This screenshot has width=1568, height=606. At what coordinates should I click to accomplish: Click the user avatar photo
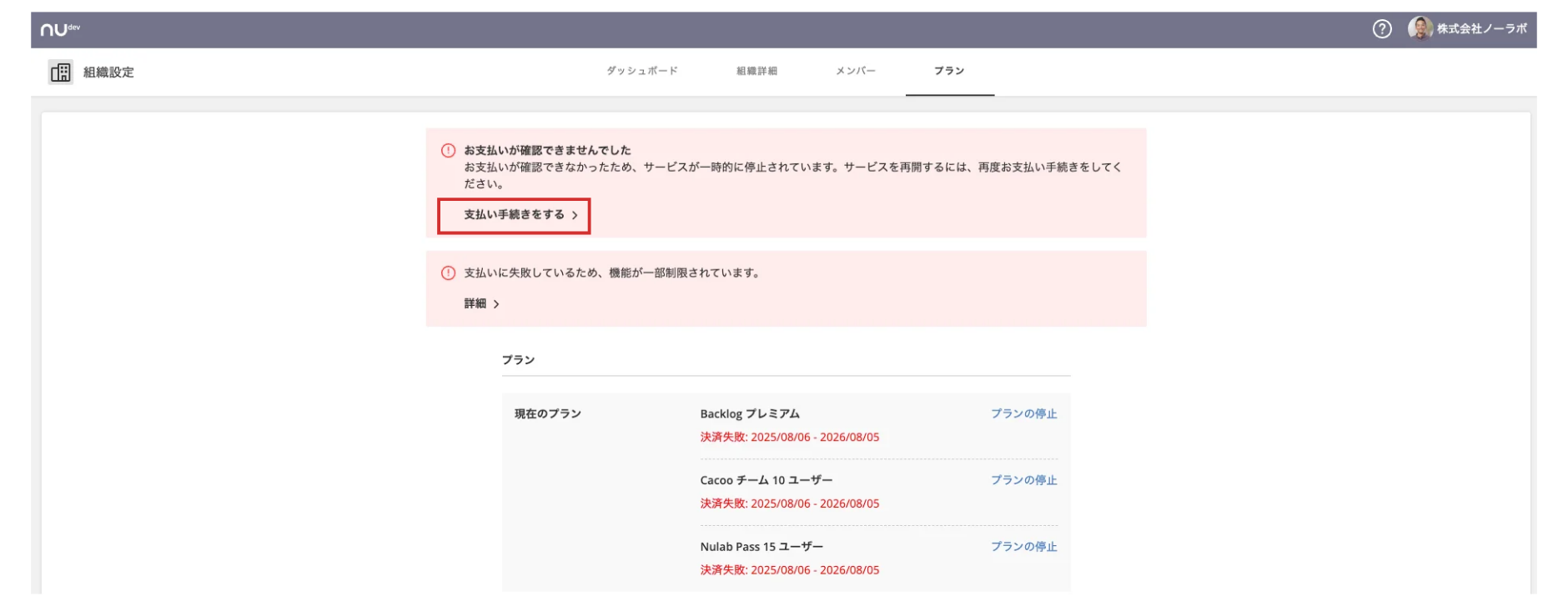[x=1420, y=28]
